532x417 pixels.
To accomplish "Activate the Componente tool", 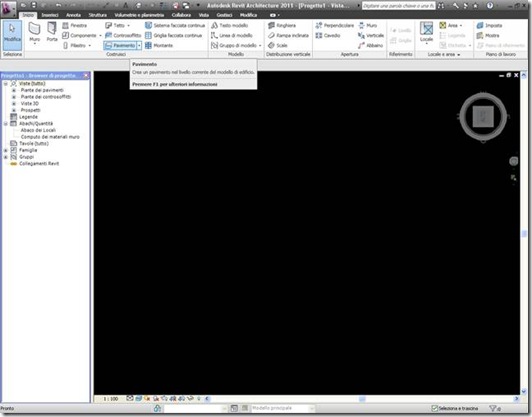I will pyautogui.click(x=80, y=35).
